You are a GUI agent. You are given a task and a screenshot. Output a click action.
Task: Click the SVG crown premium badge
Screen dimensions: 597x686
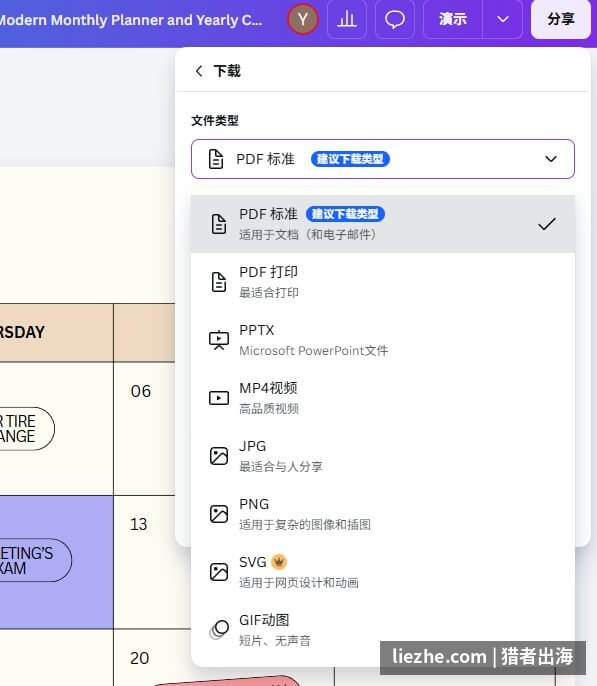pos(279,561)
